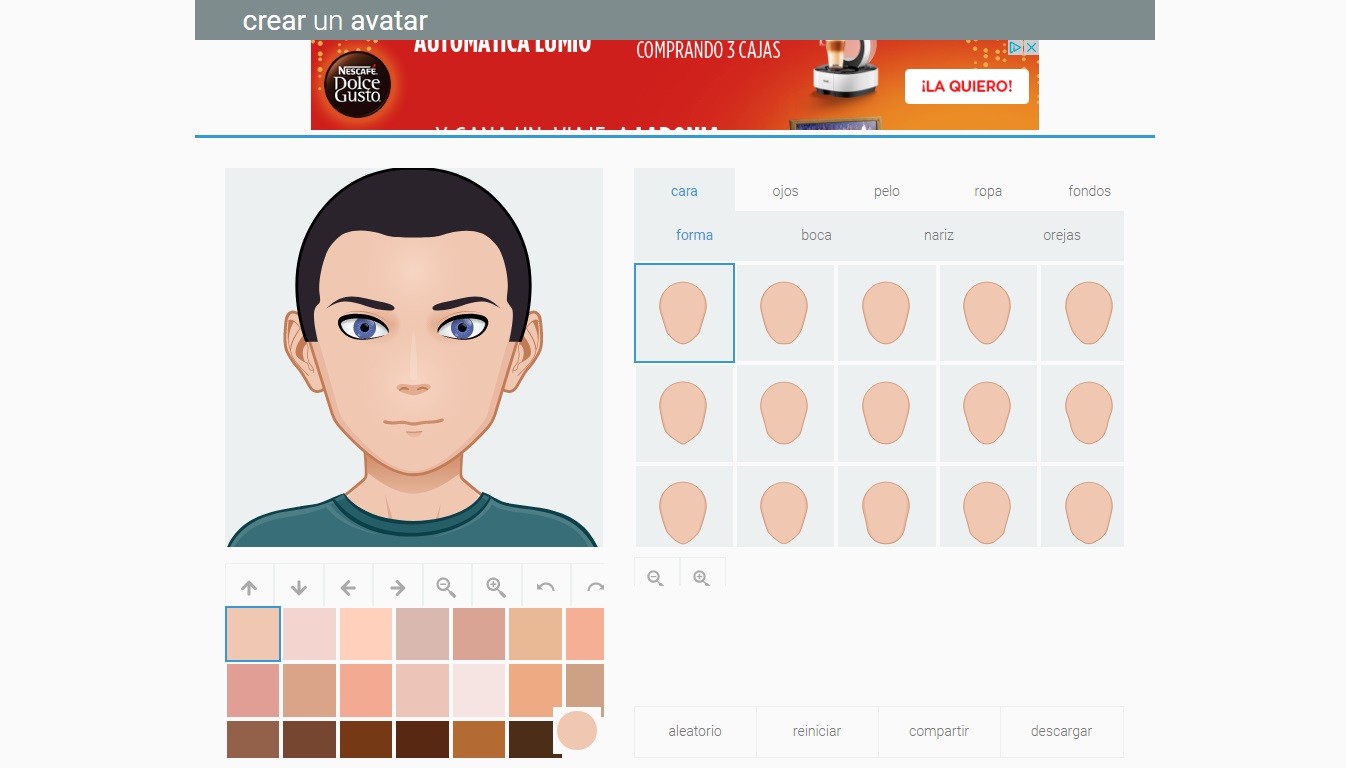Click the reiniciar button
Viewport: 1346px width, 768px height.
click(x=817, y=731)
